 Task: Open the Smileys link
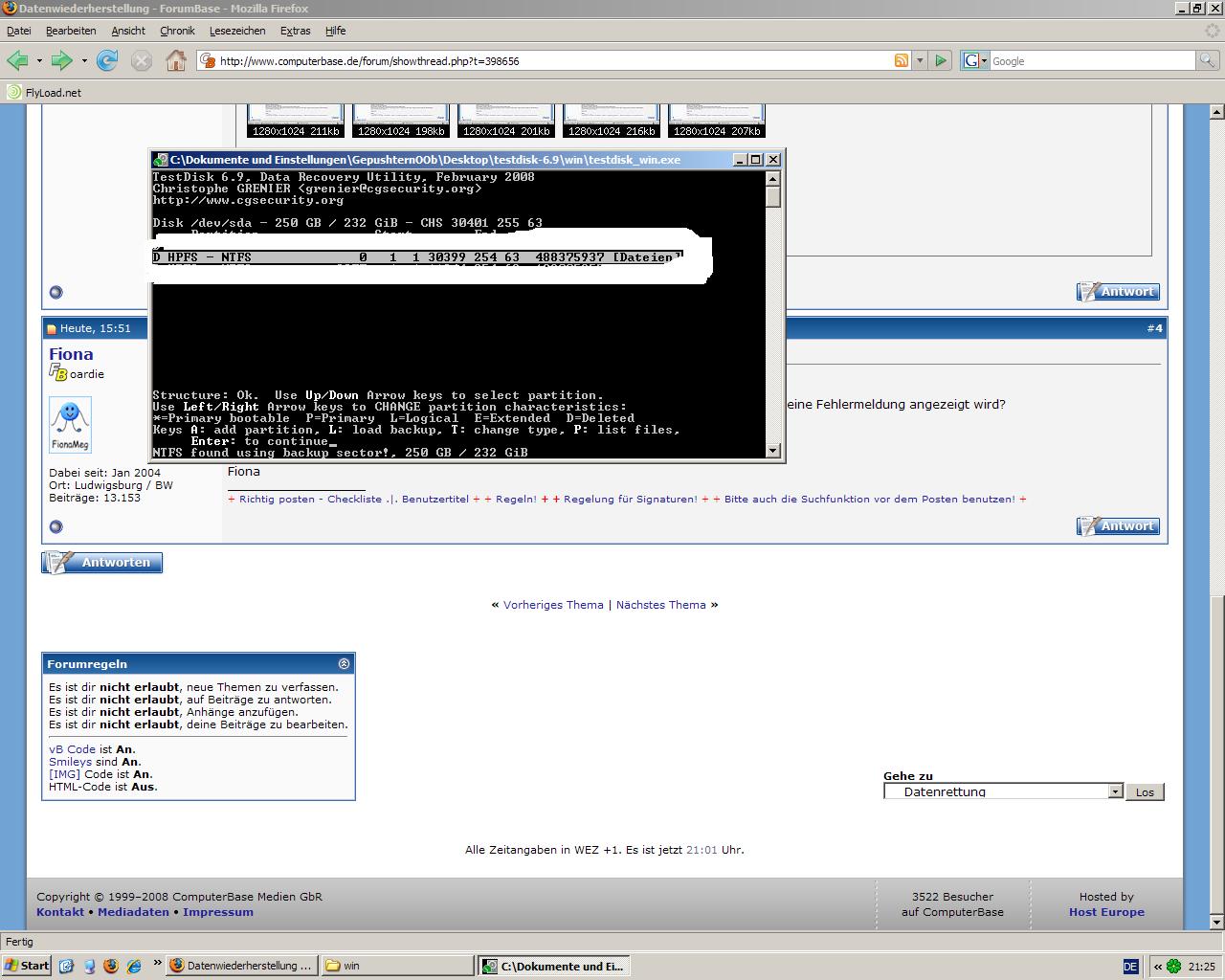pyautogui.click(x=70, y=762)
